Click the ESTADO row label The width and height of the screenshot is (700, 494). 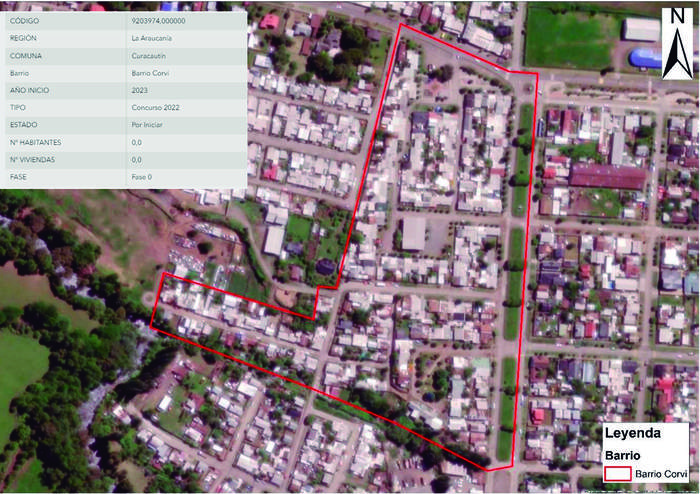click(23, 125)
